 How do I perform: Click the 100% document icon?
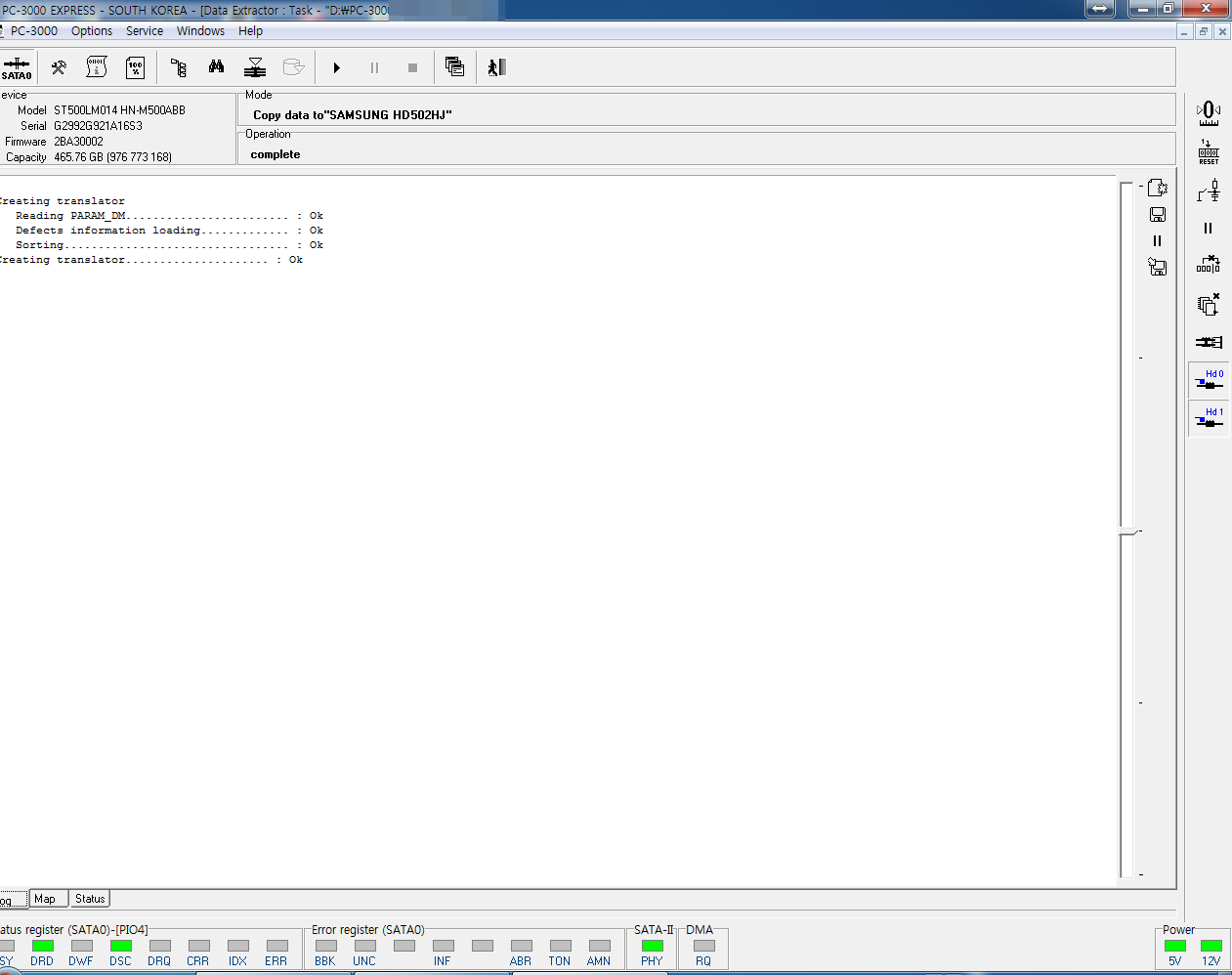[135, 67]
